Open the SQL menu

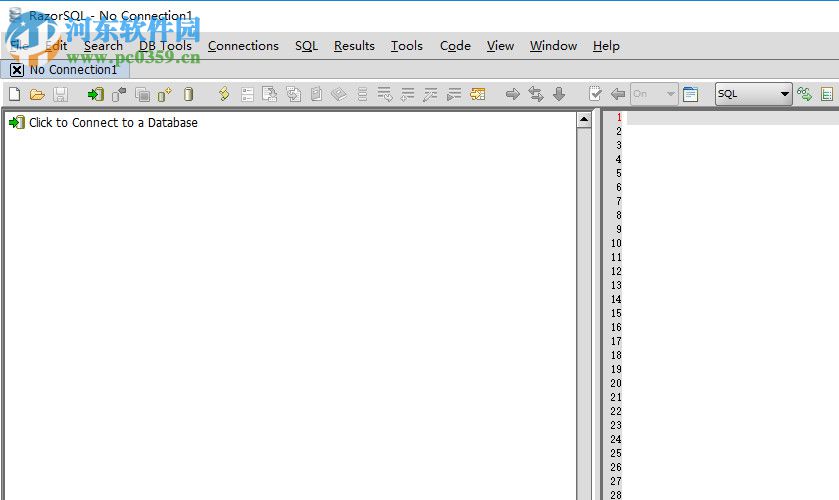[307, 46]
